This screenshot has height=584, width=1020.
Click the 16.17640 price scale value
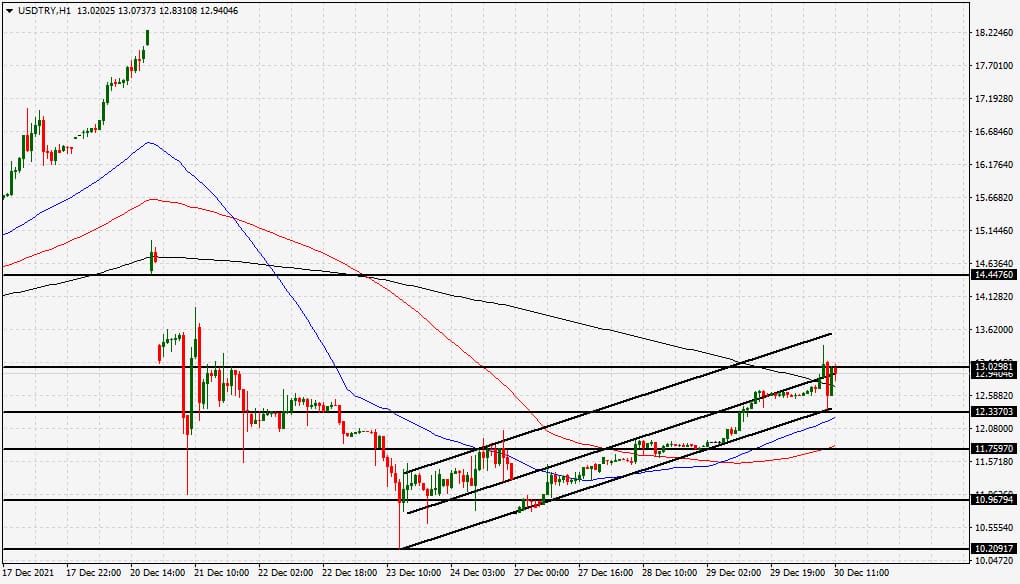[994, 165]
